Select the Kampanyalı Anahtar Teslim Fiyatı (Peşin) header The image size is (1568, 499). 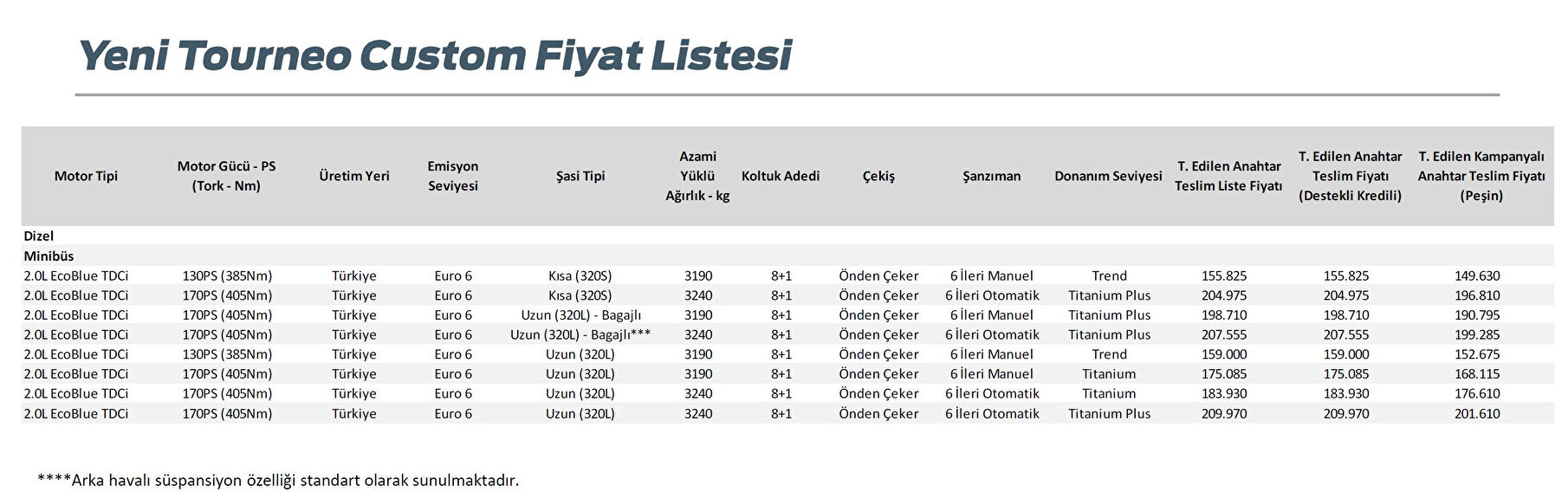pos(1481,176)
